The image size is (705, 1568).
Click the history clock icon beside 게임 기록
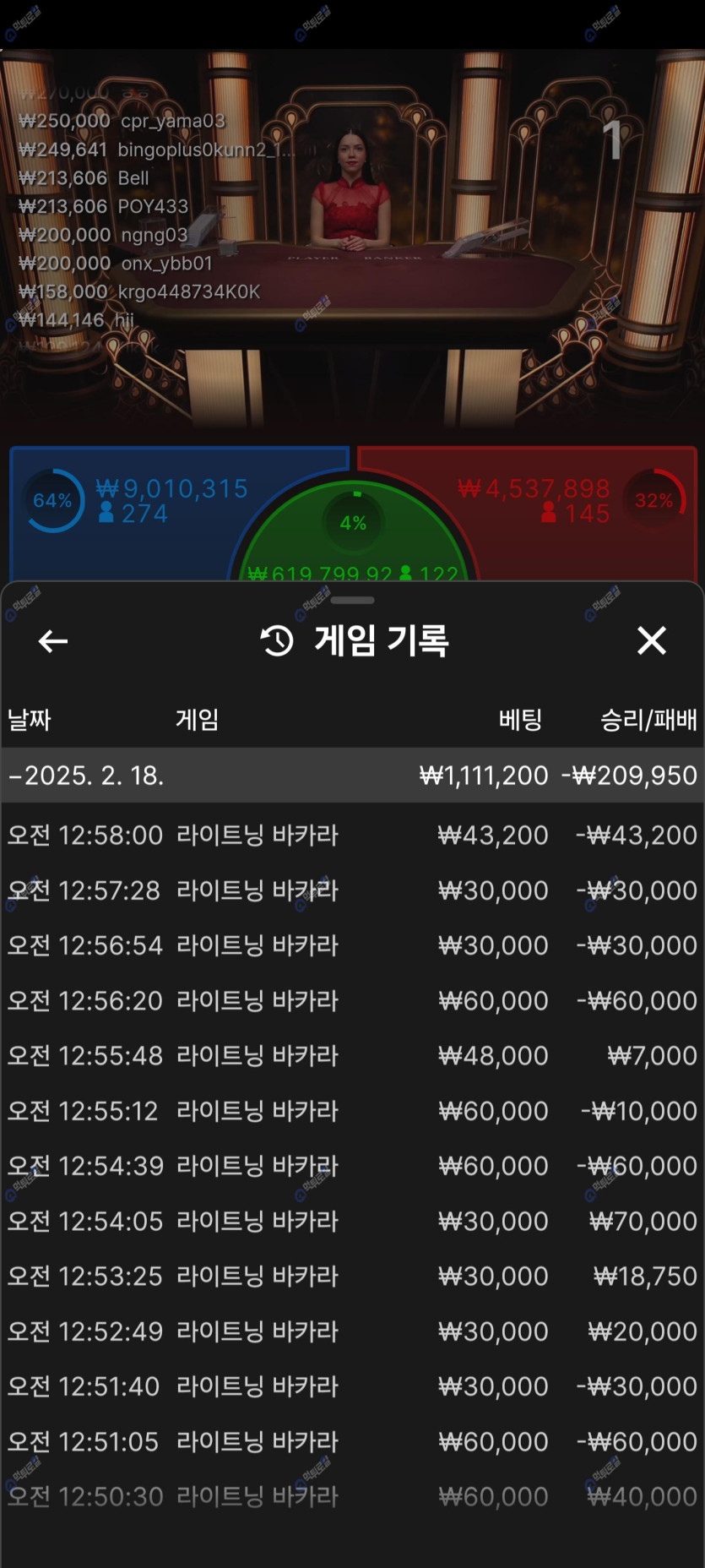277,641
